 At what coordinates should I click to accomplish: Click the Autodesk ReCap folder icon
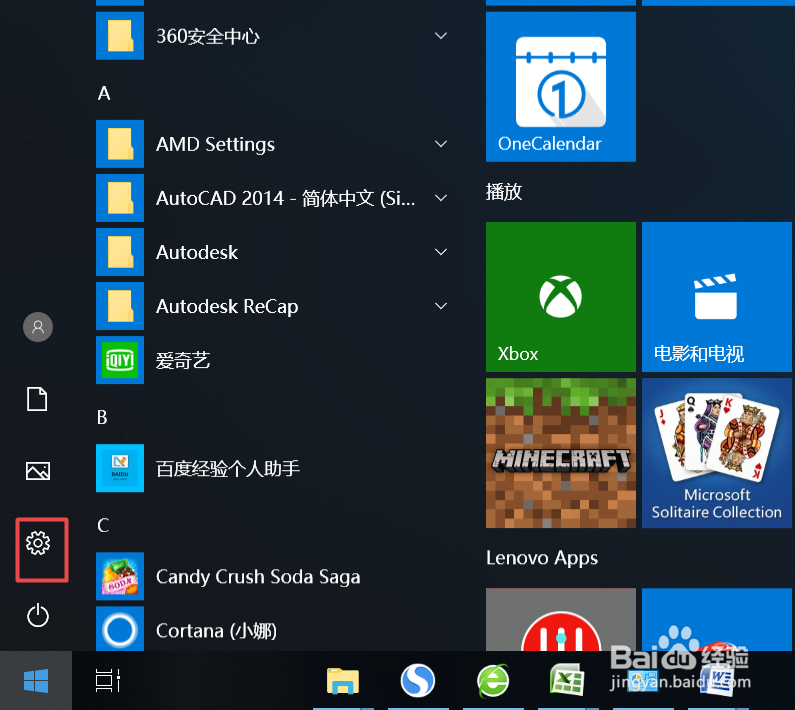[120, 306]
